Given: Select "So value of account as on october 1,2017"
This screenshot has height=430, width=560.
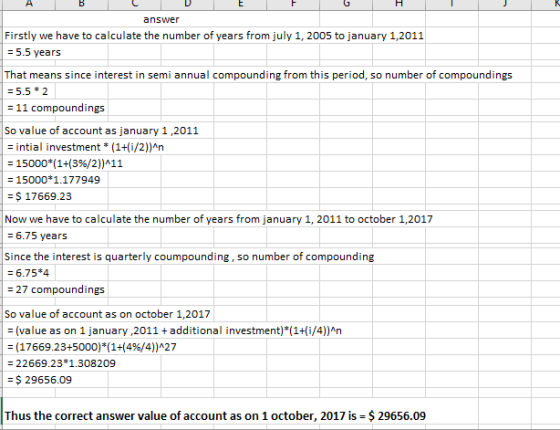Looking at the screenshot, I should point(107,314).
